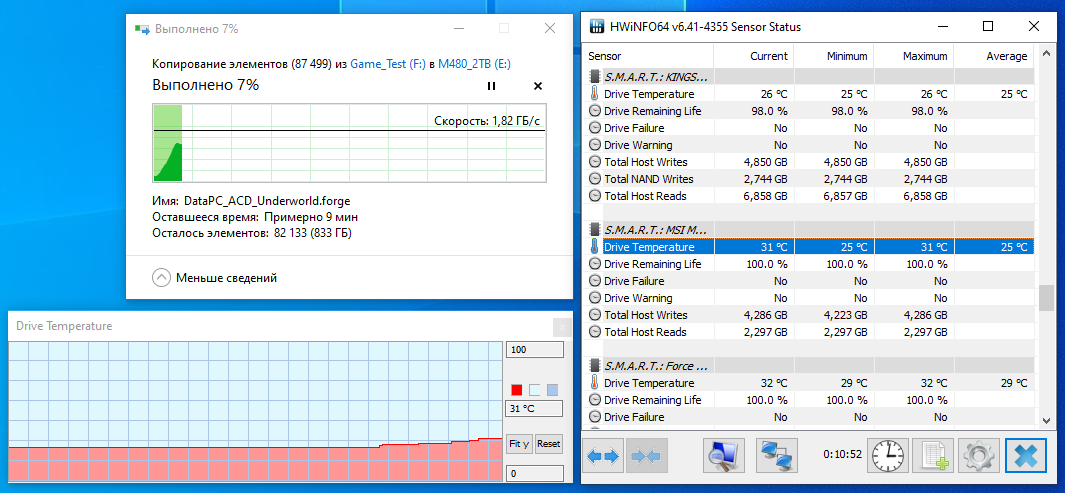Click icon beside KINGS Drive Warning
Viewport: 1065px width, 493px height.
point(595,145)
